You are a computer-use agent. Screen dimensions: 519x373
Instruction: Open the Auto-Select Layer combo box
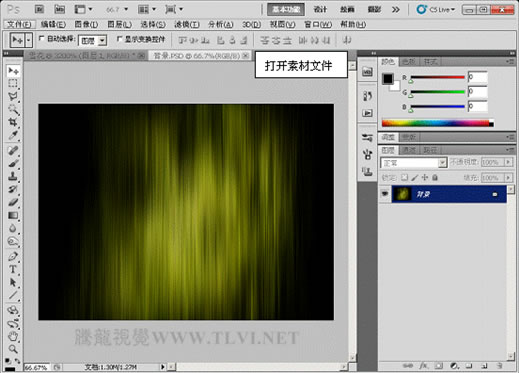93,40
